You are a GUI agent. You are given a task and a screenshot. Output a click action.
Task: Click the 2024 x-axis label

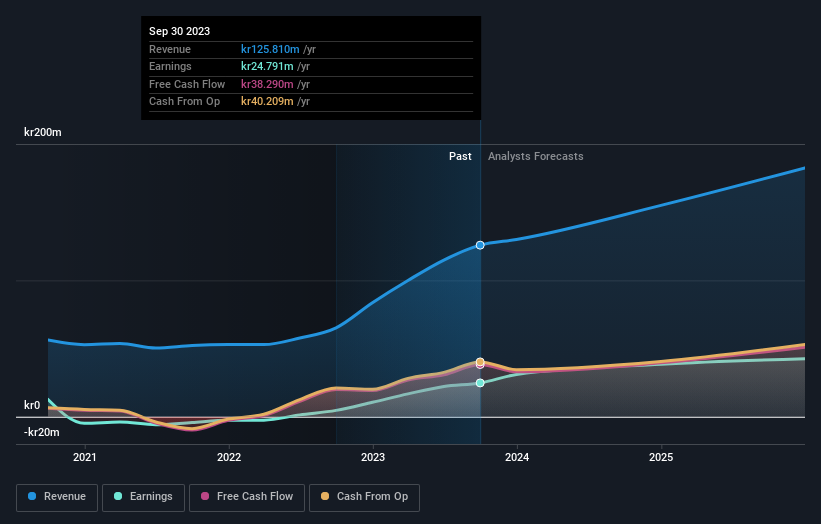click(517, 457)
